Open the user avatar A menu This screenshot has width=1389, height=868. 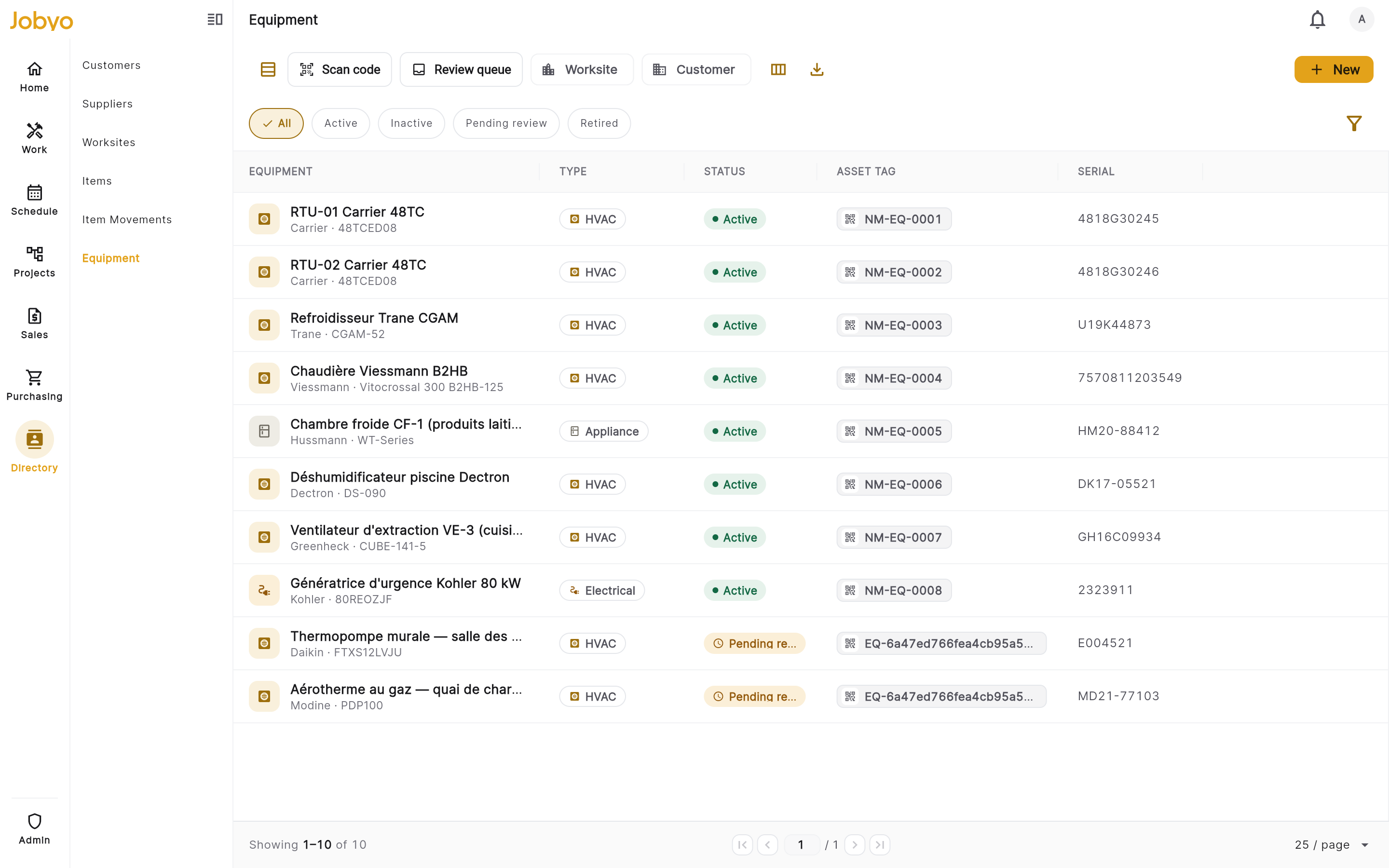[x=1362, y=19]
